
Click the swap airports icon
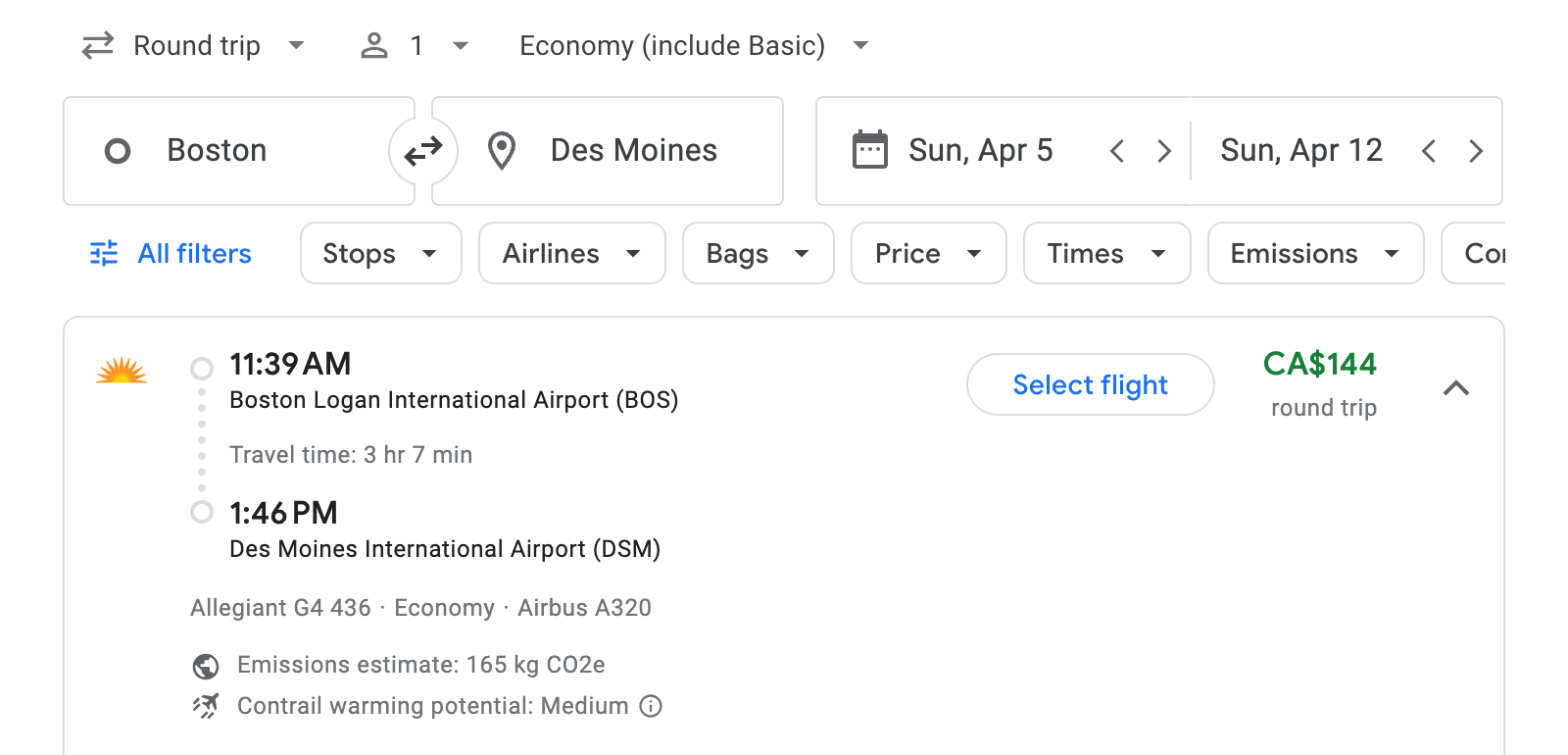[x=422, y=150]
